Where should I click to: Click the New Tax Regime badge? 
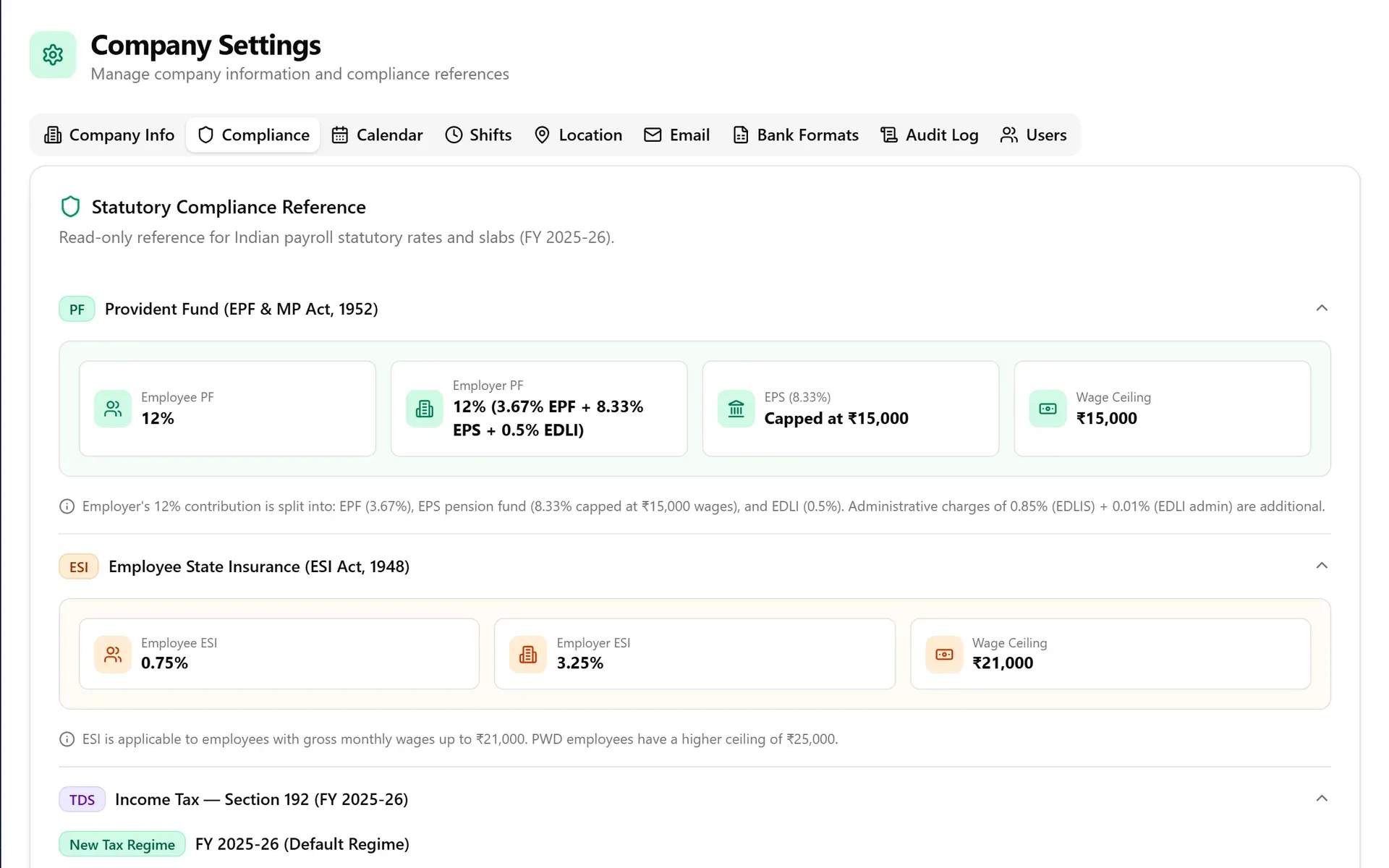point(122,845)
